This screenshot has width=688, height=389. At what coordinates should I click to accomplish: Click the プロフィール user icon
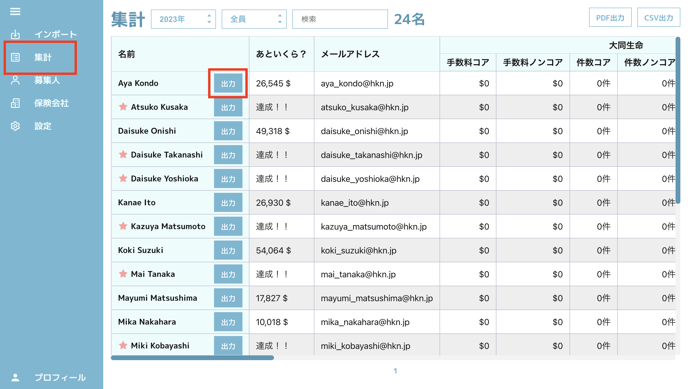(15, 377)
